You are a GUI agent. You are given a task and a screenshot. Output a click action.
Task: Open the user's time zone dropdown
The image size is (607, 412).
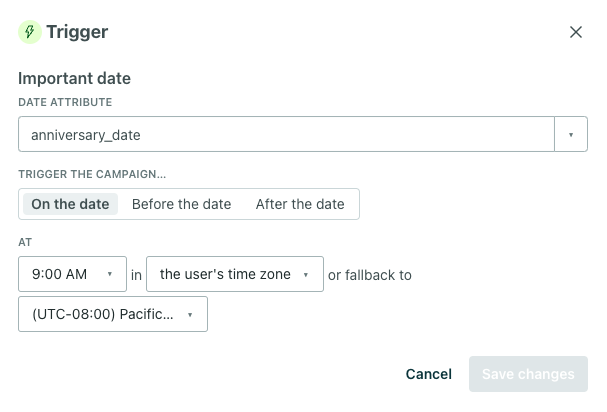pos(235,274)
